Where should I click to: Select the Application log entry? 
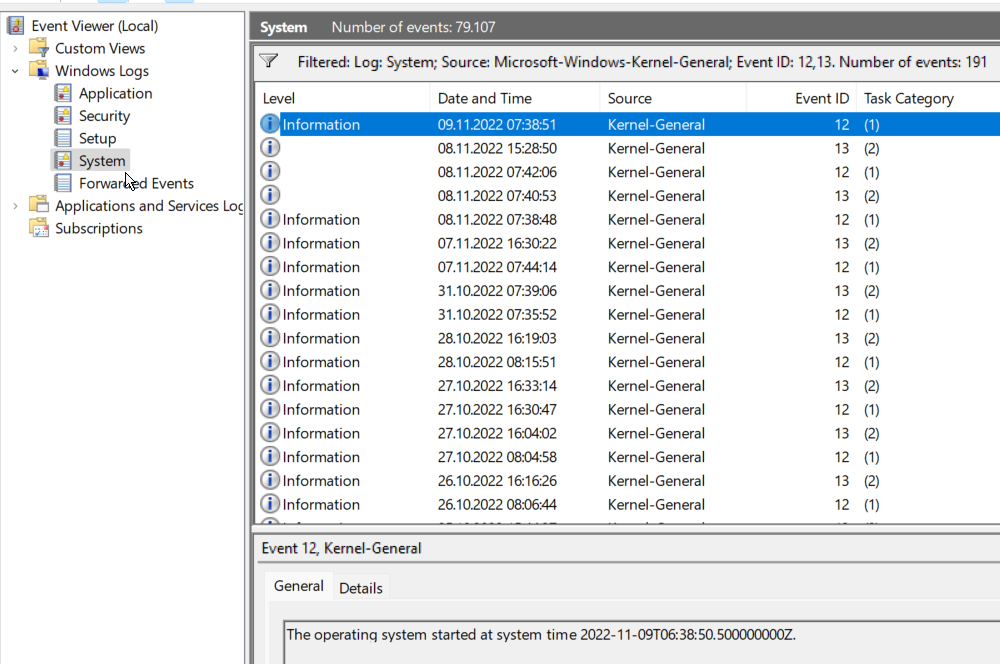point(115,93)
